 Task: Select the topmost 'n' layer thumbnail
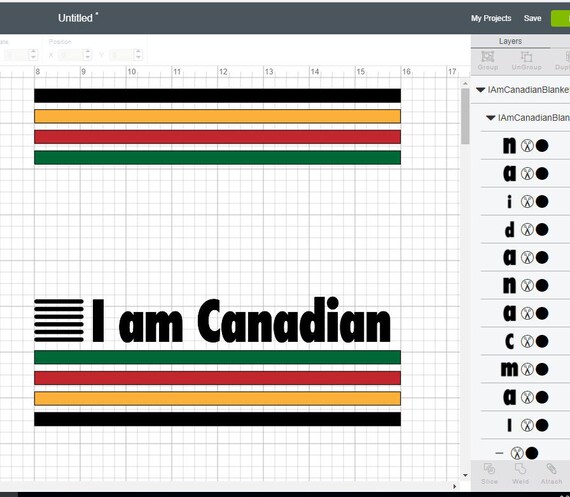tap(510, 145)
